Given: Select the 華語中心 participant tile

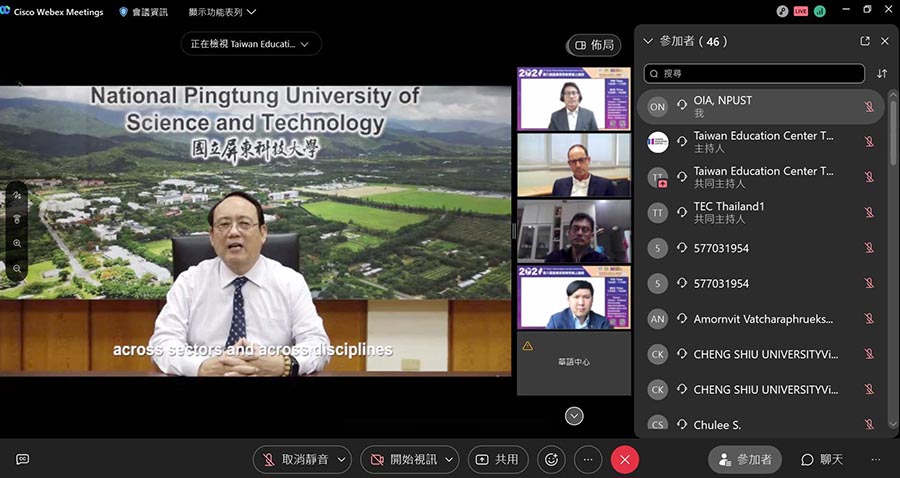Looking at the screenshot, I should (x=574, y=363).
